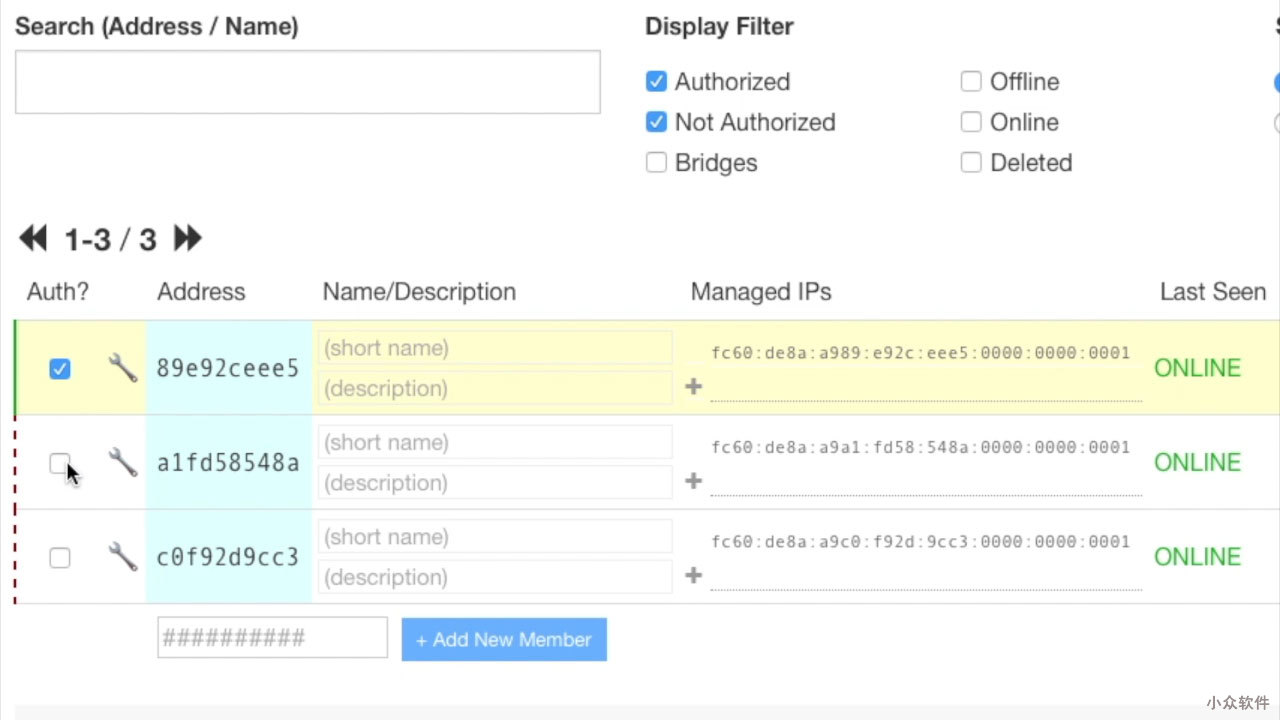Uncheck the Authorized display filter

656,81
